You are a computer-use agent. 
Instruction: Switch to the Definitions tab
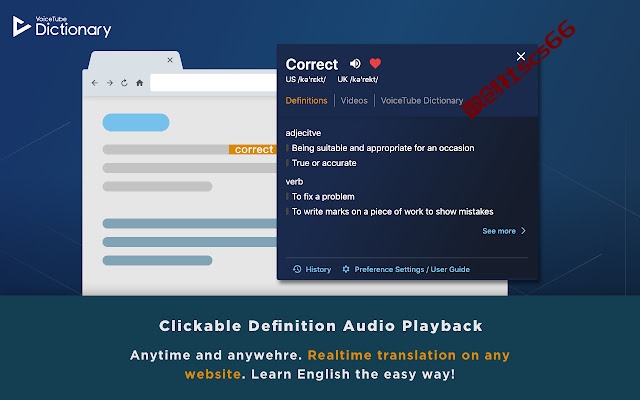pos(306,100)
